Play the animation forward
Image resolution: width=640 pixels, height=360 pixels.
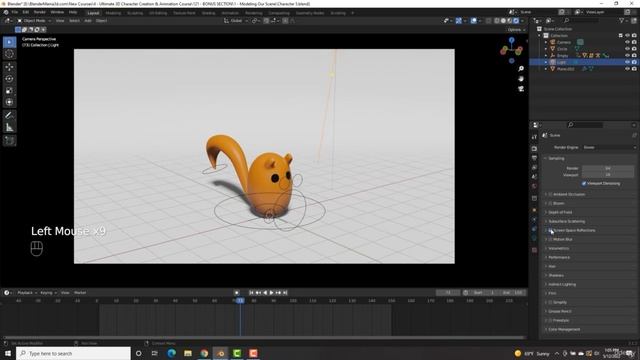(x=271, y=293)
